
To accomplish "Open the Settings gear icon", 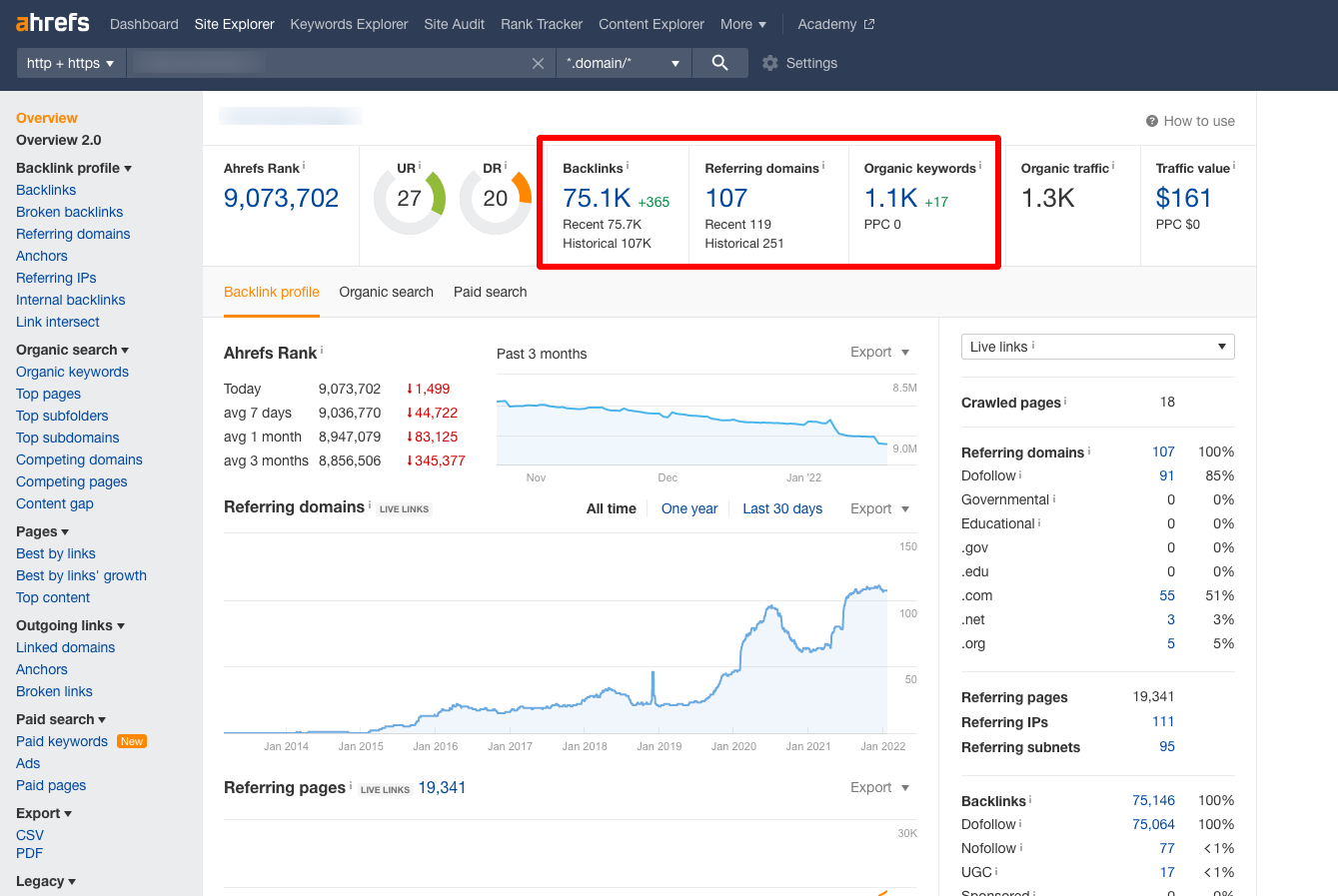I will click(769, 63).
